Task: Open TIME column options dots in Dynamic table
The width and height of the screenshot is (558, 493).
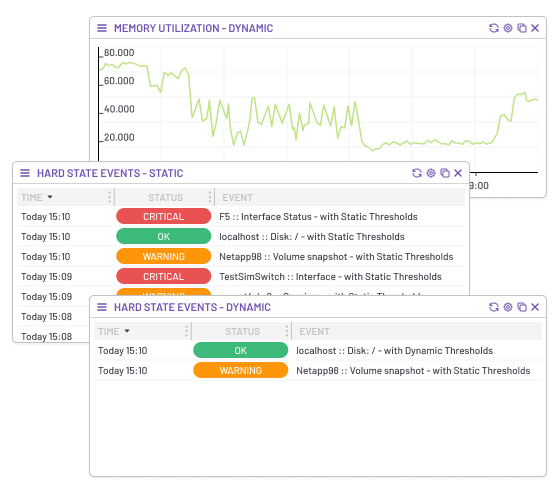Action: (186, 331)
